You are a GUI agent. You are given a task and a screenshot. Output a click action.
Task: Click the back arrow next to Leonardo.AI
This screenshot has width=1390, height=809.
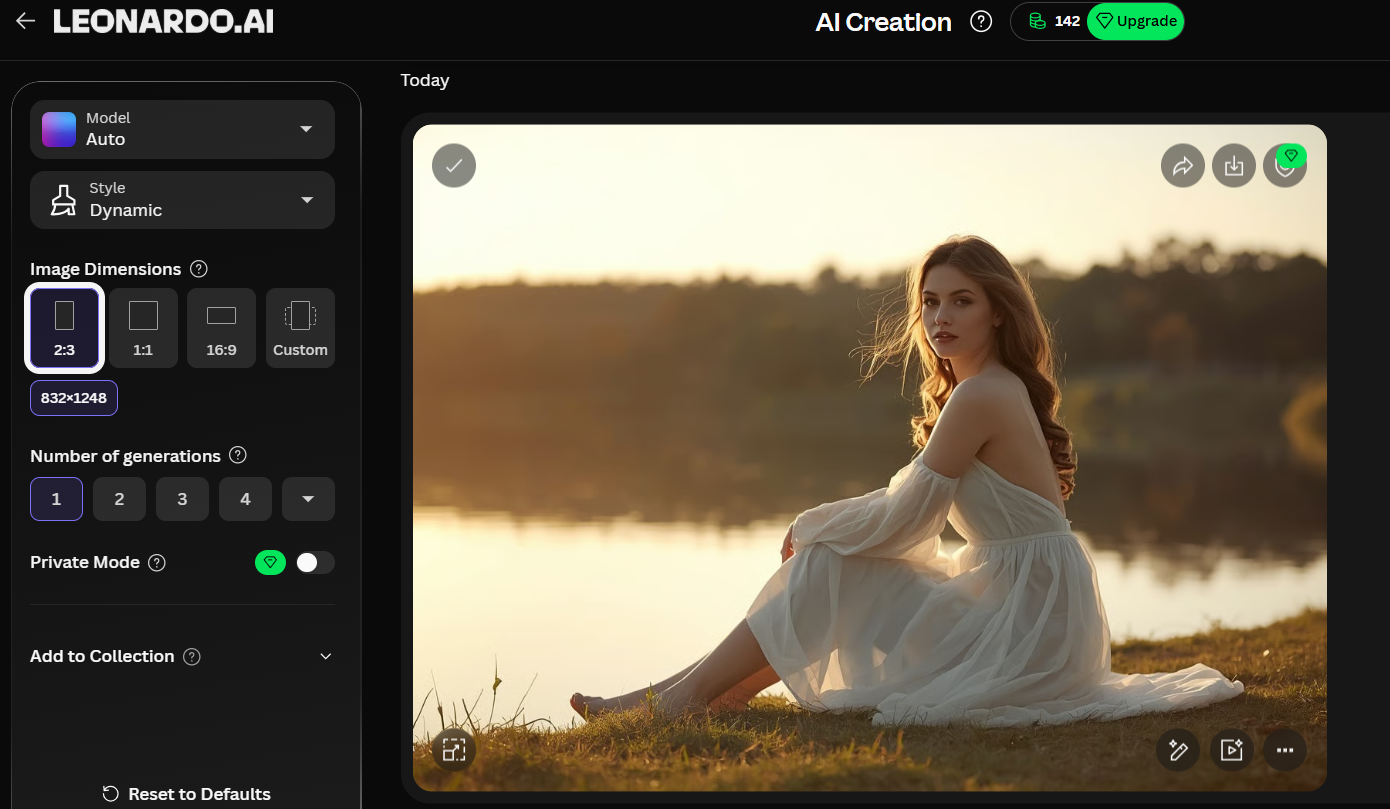25,21
